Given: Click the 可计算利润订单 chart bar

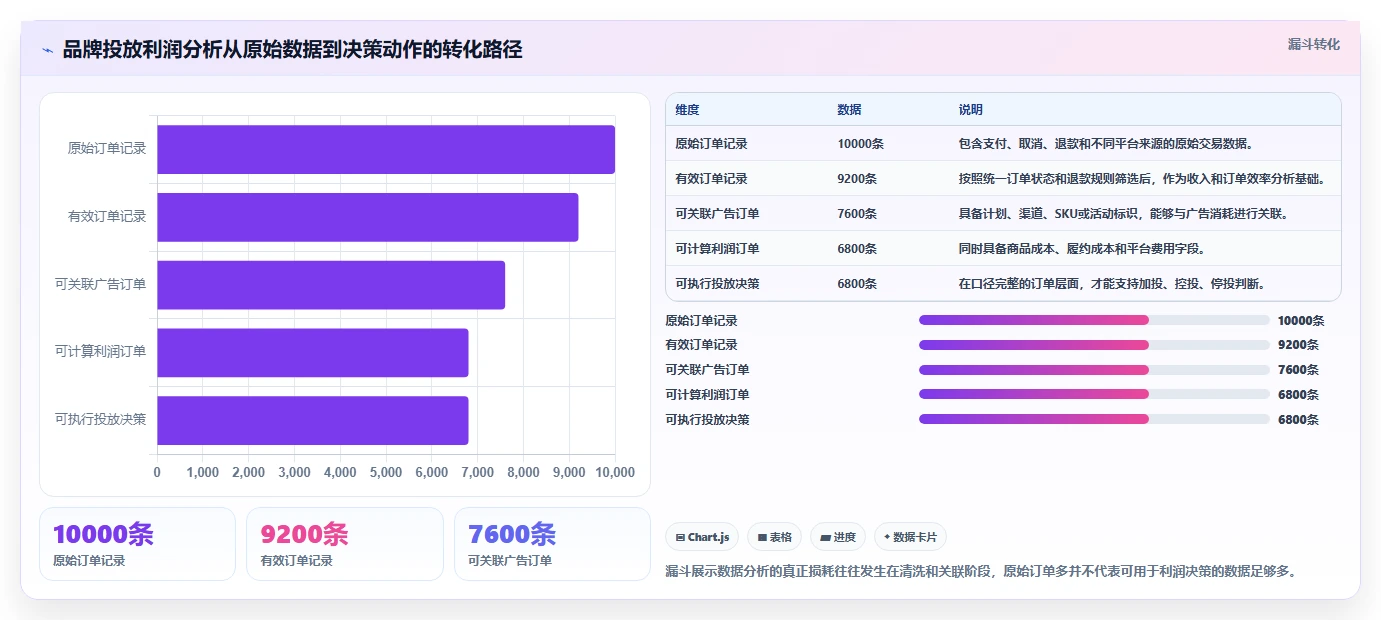Looking at the screenshot, I should [313, 353].
